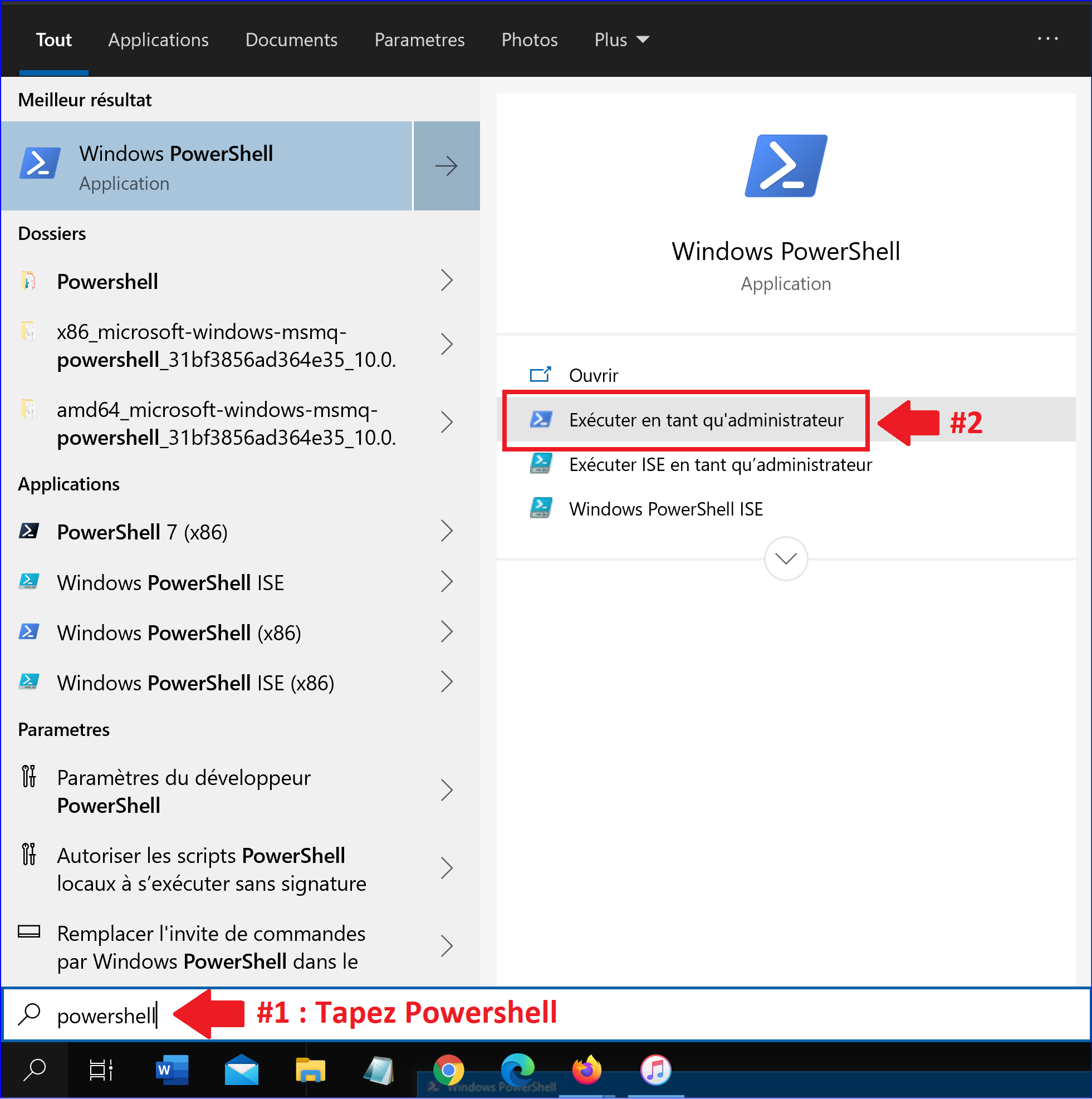The image size is (1092, 1099).
Task: Launch Word from the taskbar
Action: pos(172,1071)
